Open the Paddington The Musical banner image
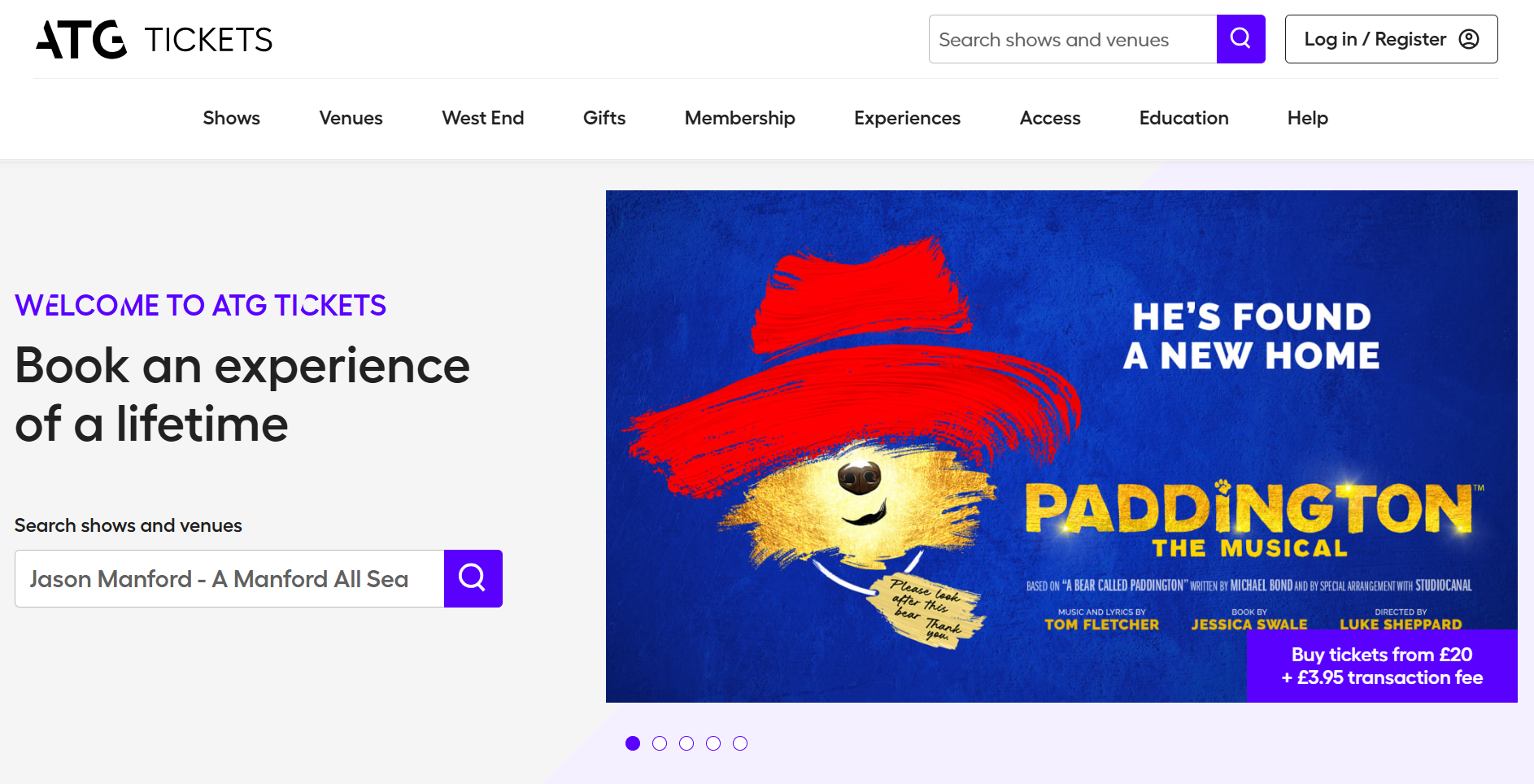Screen dimensions: 1534x784 (1061, 446)
